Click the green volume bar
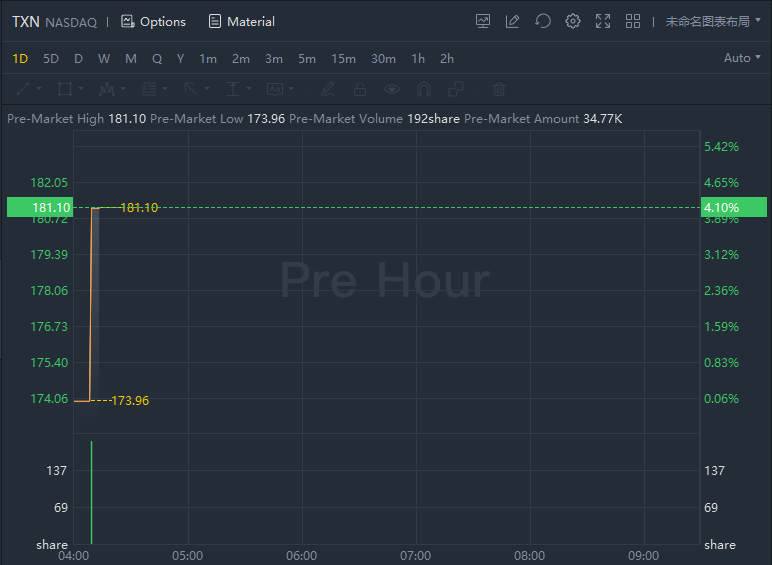 (92, 492)
